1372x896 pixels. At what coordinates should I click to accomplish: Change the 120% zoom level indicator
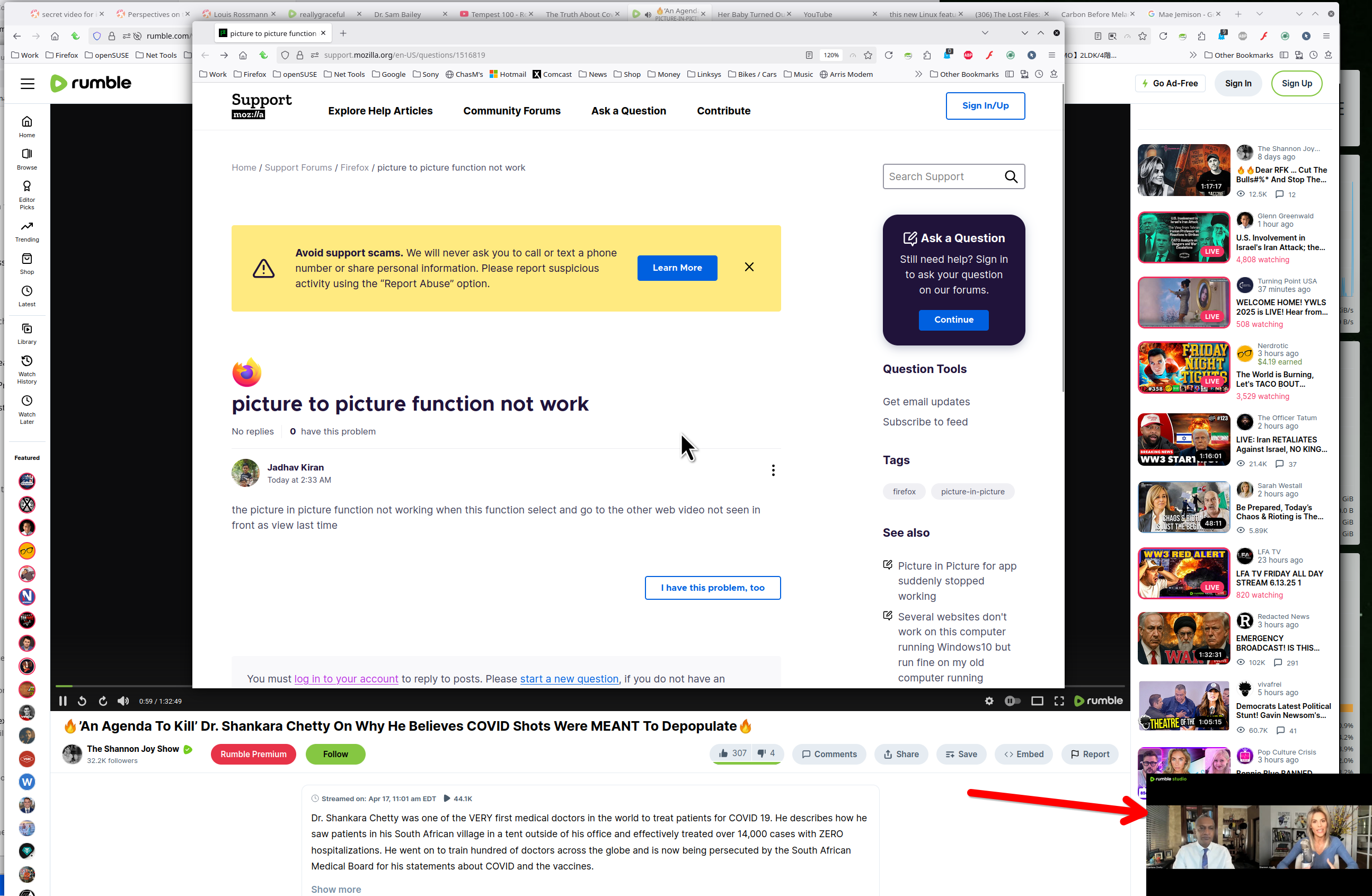coord(831,55)
